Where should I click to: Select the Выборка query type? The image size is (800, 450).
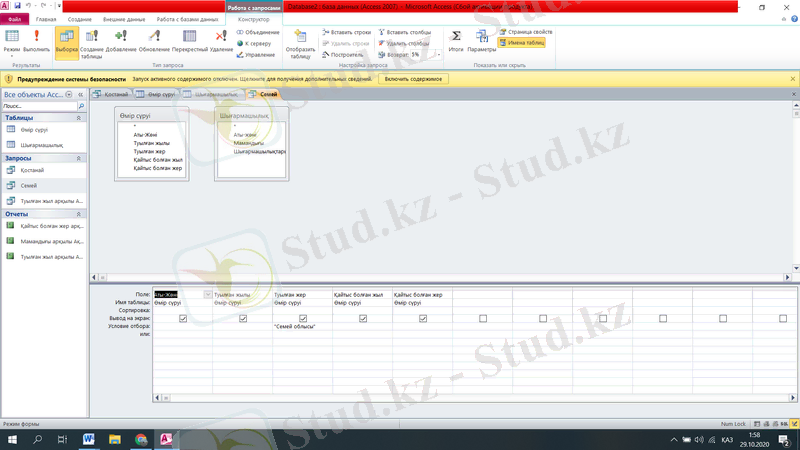tap(66, 43)
